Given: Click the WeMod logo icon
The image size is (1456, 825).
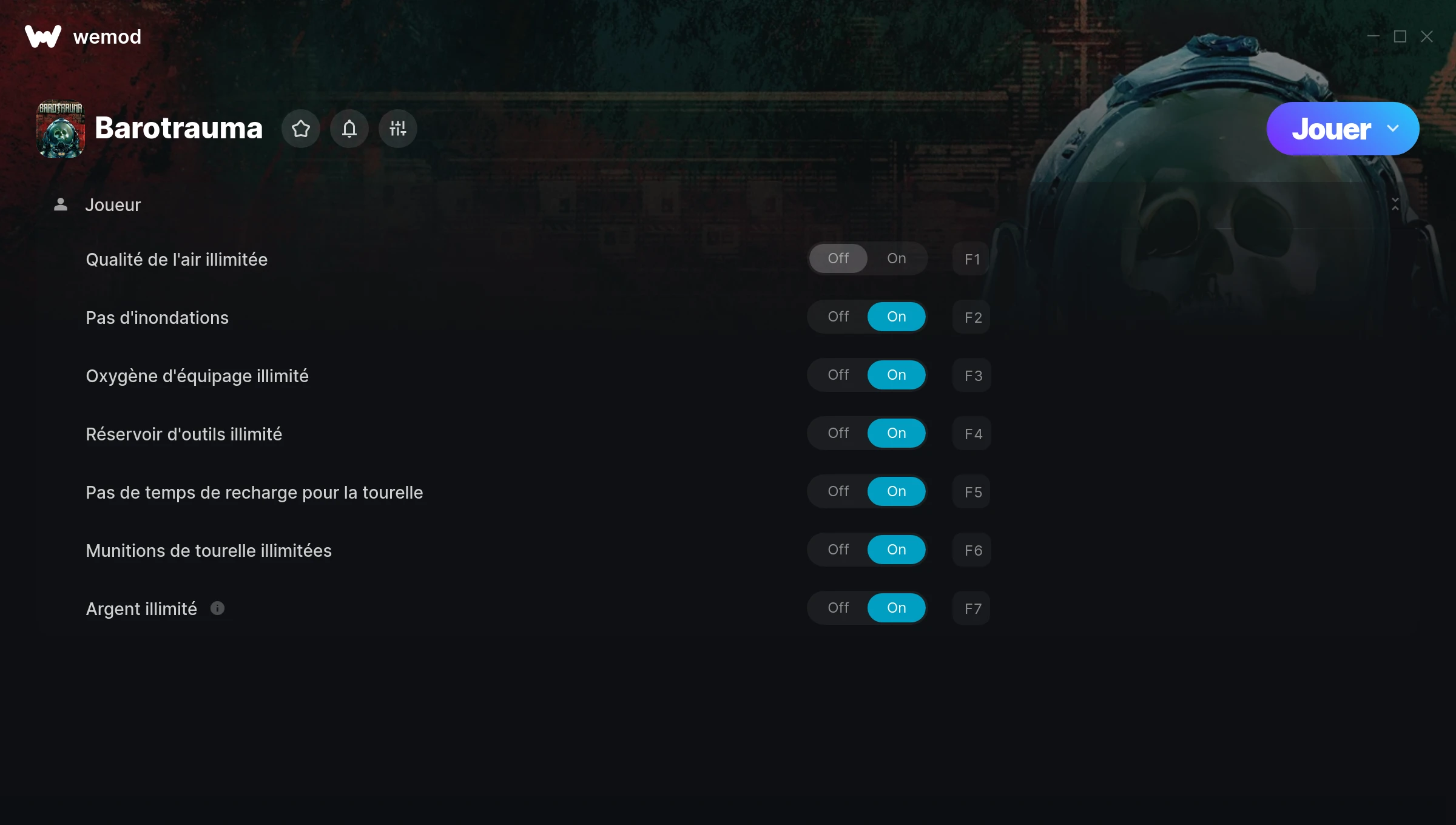Looking at the screenshot, I should [x=43, y=36].
